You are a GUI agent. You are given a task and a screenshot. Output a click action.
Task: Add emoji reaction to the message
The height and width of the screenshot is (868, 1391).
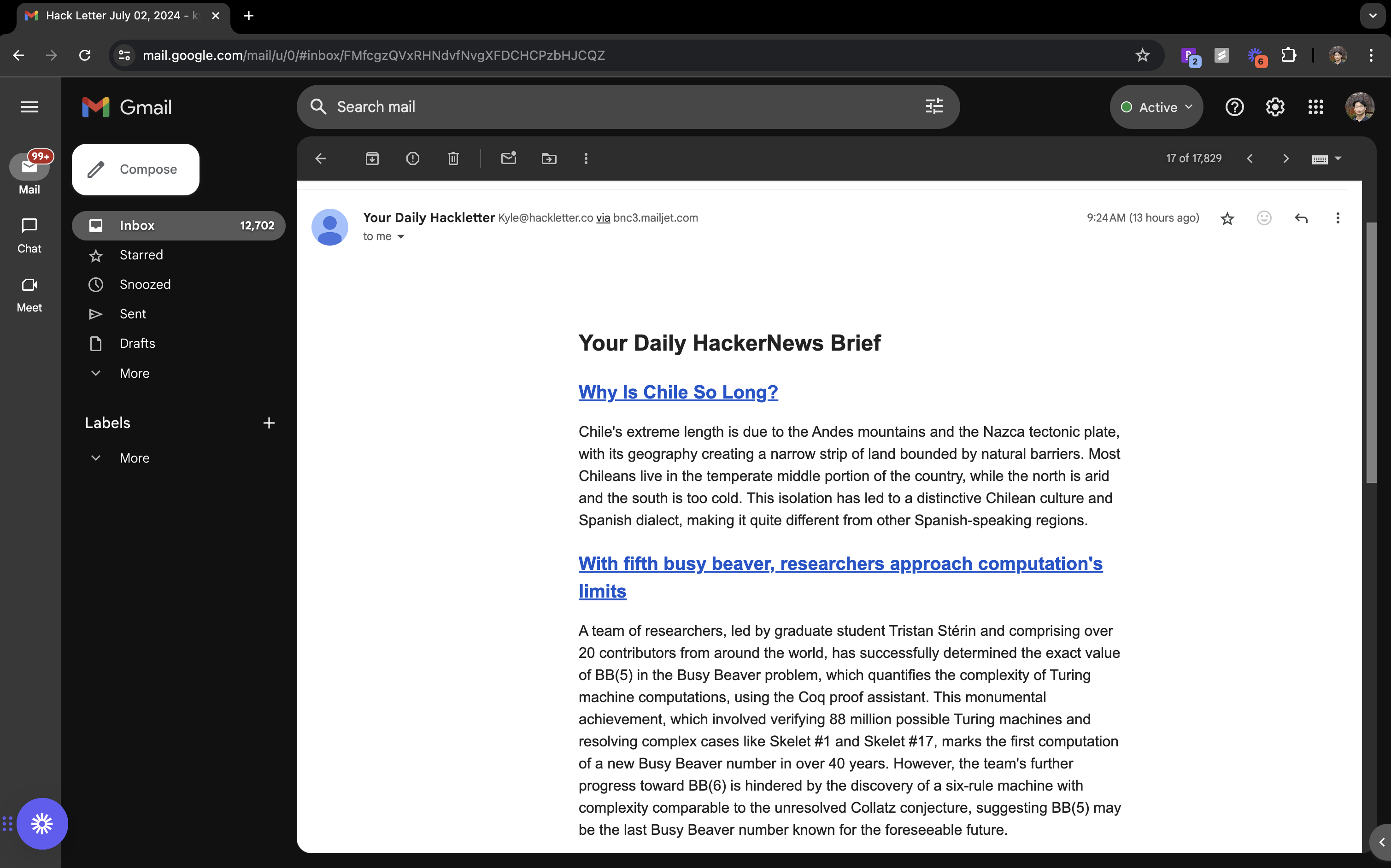point(1263,218)
